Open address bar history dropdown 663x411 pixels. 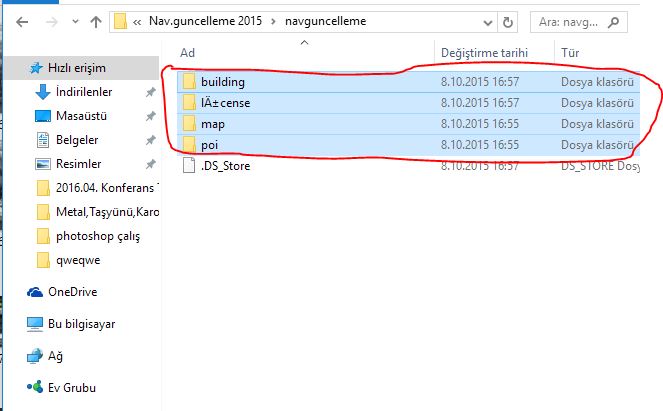click(x=488, y=22)
